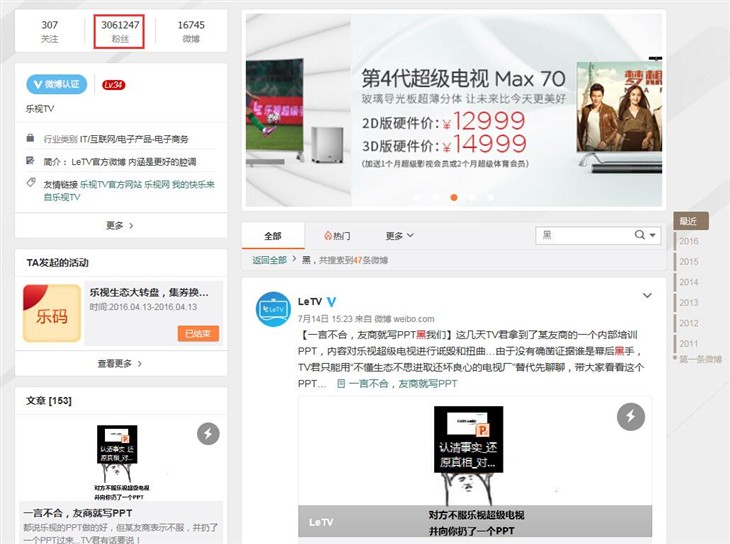The height and width of the screenshot is (544, 730).
Task: Click the lightning icon on the post article card
Action: (x=631, y=416)
